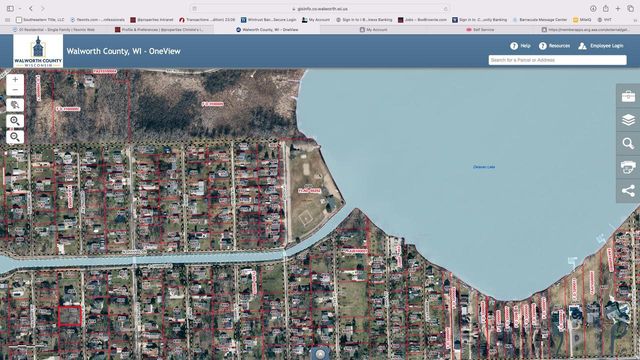Go back with Safari back arrow
This screenshot has width=640, height=360.
coord(31,9)
